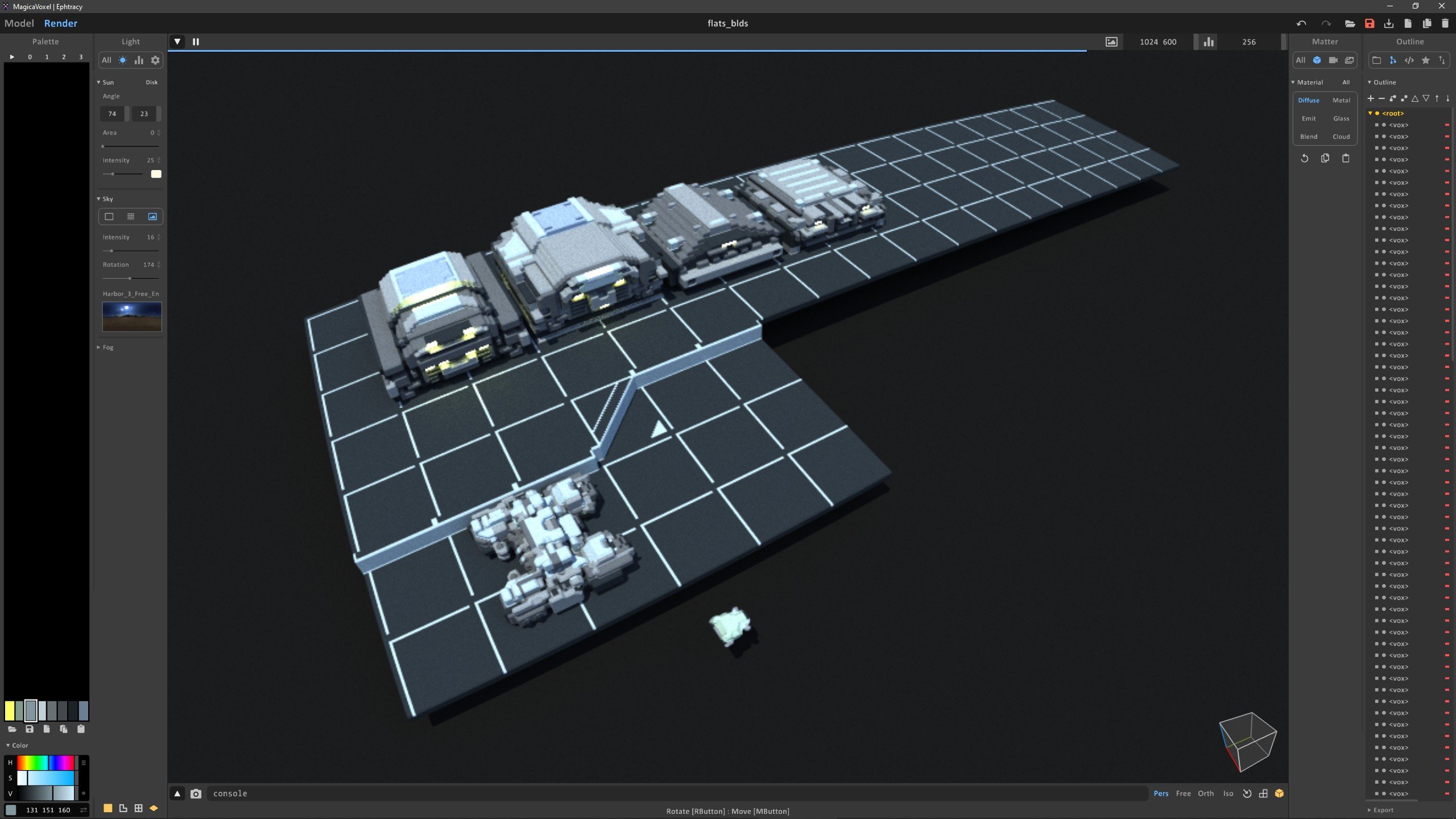Collapse the Color section
This screenshot has width=1456, height=819.
(8, 746)
